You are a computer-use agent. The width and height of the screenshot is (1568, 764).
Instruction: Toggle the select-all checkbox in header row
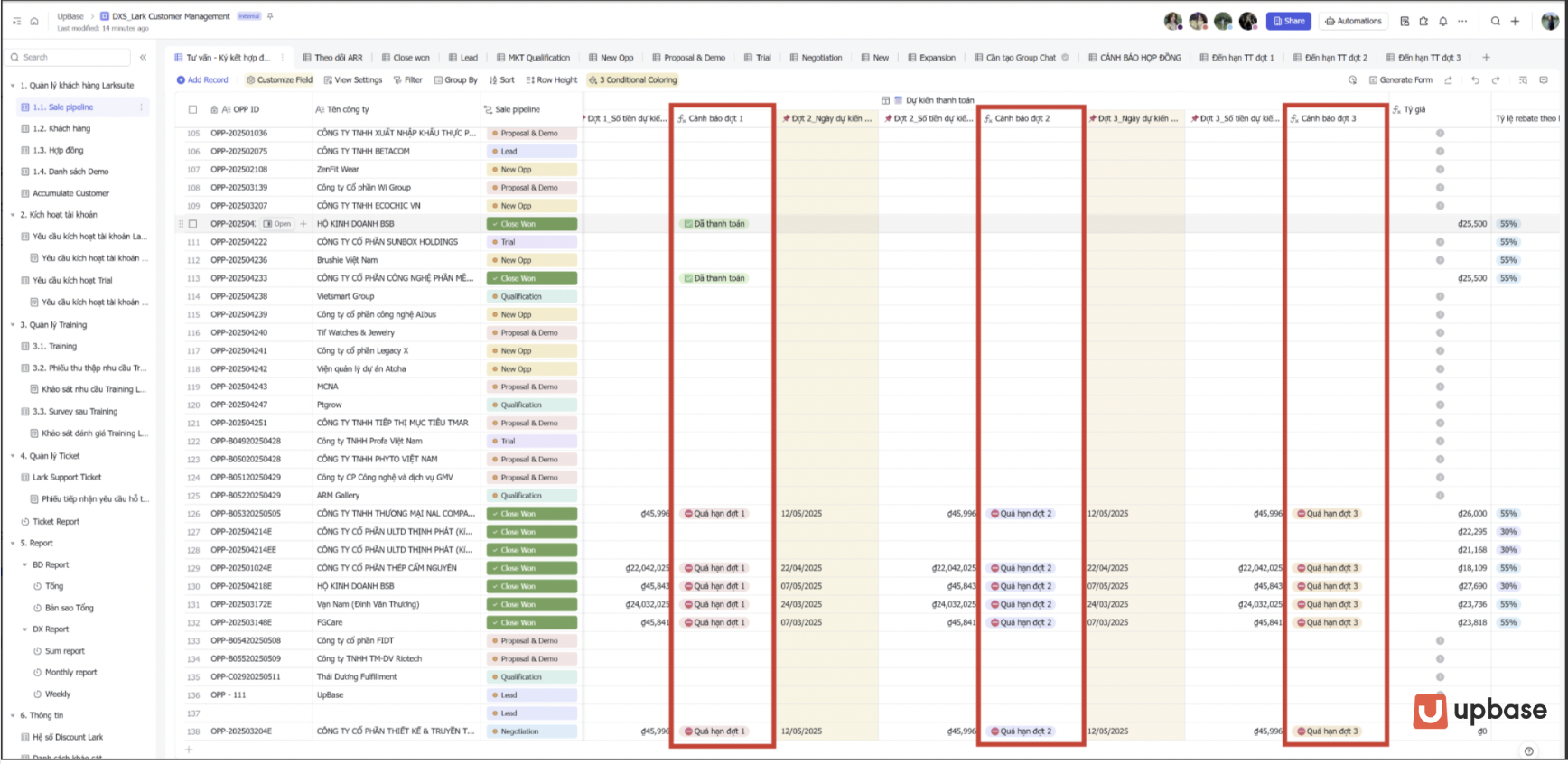pos(192,109)
